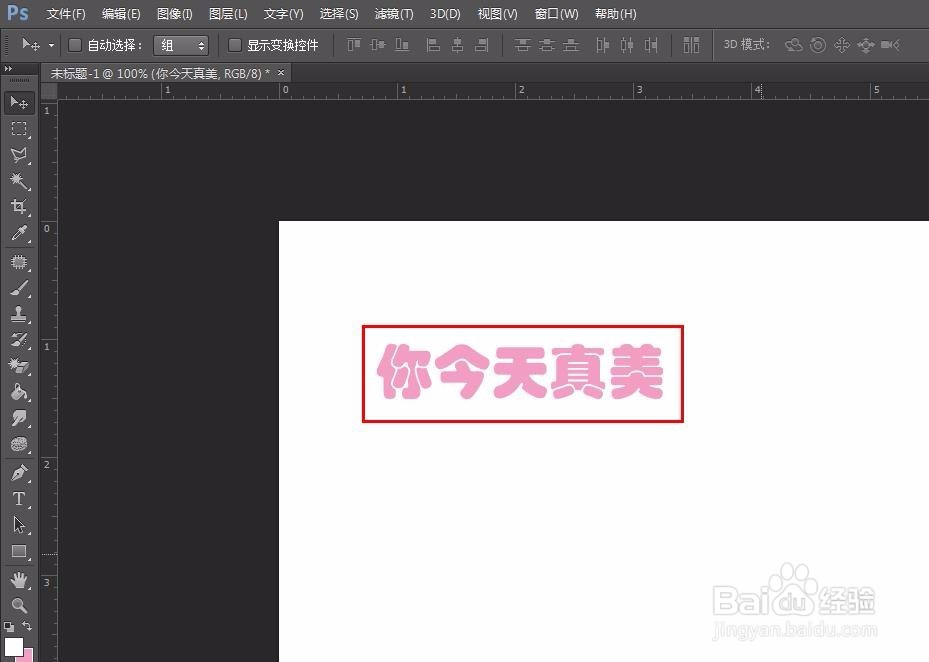Close the 未标题-1 document tab
Image resolution: width=929 pixels, height=662 pixels.
tap(281, 73)
